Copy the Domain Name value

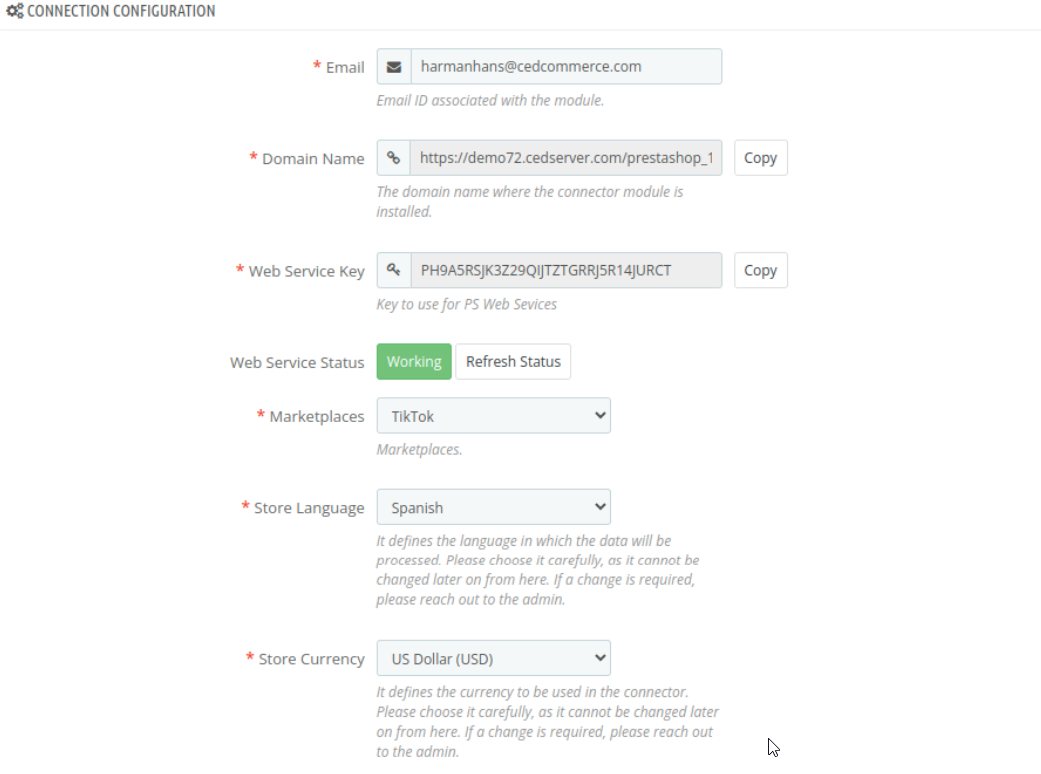click(x=760, y=158)
